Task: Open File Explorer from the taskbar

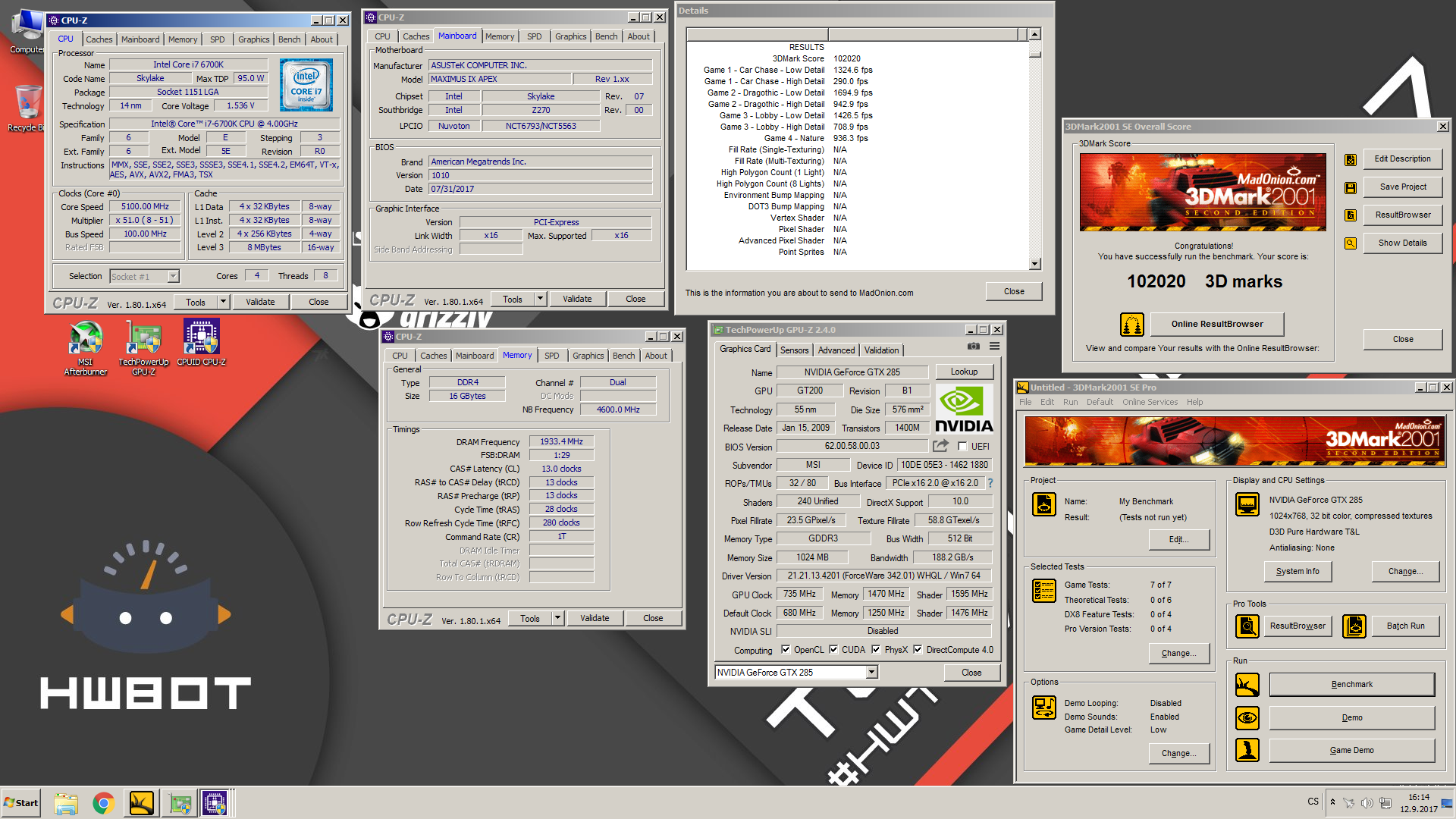Action: tap(66, 803)
